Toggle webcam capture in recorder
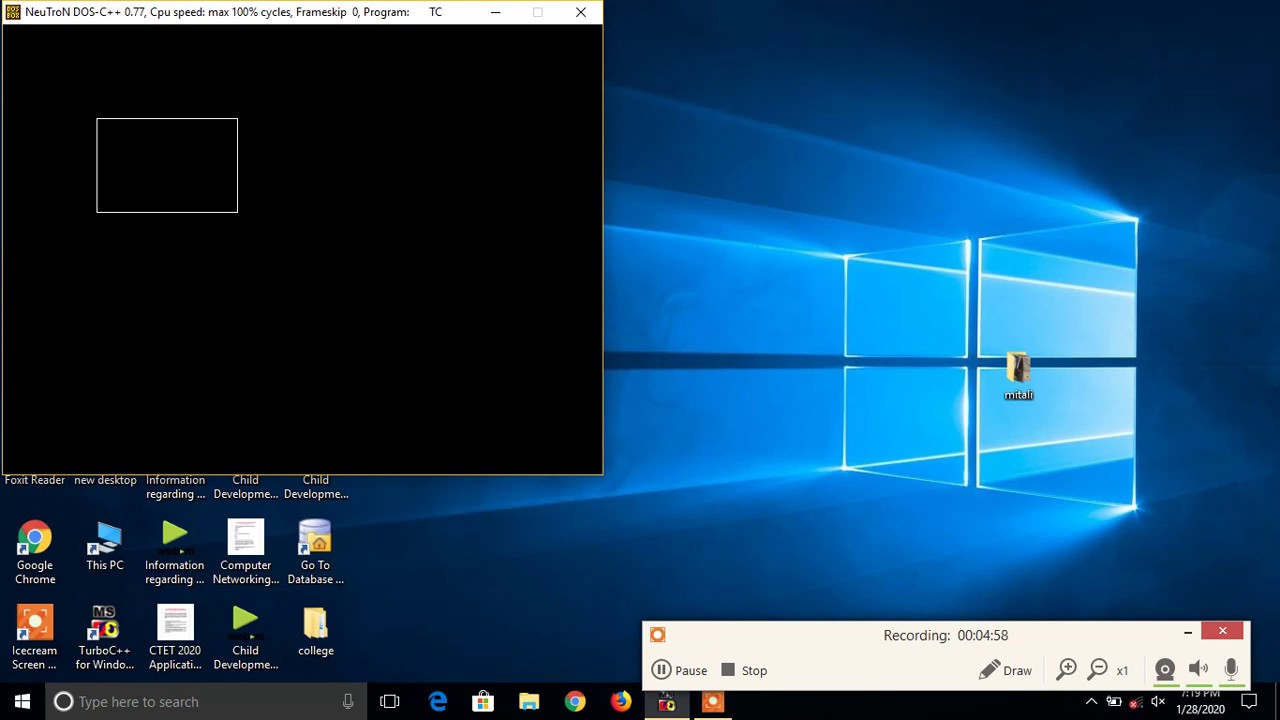The image size is (1280, 720). pos(1165,670)
